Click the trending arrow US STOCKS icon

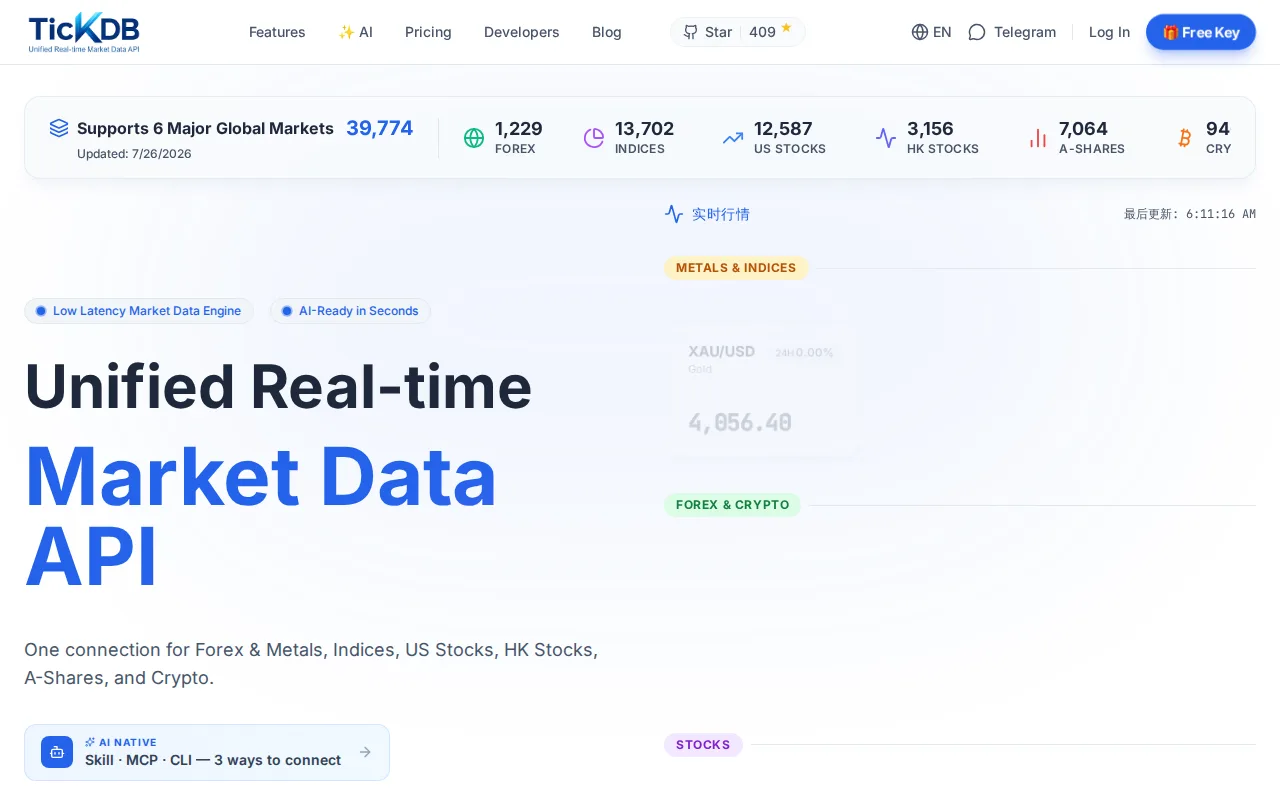pos(733,138)
